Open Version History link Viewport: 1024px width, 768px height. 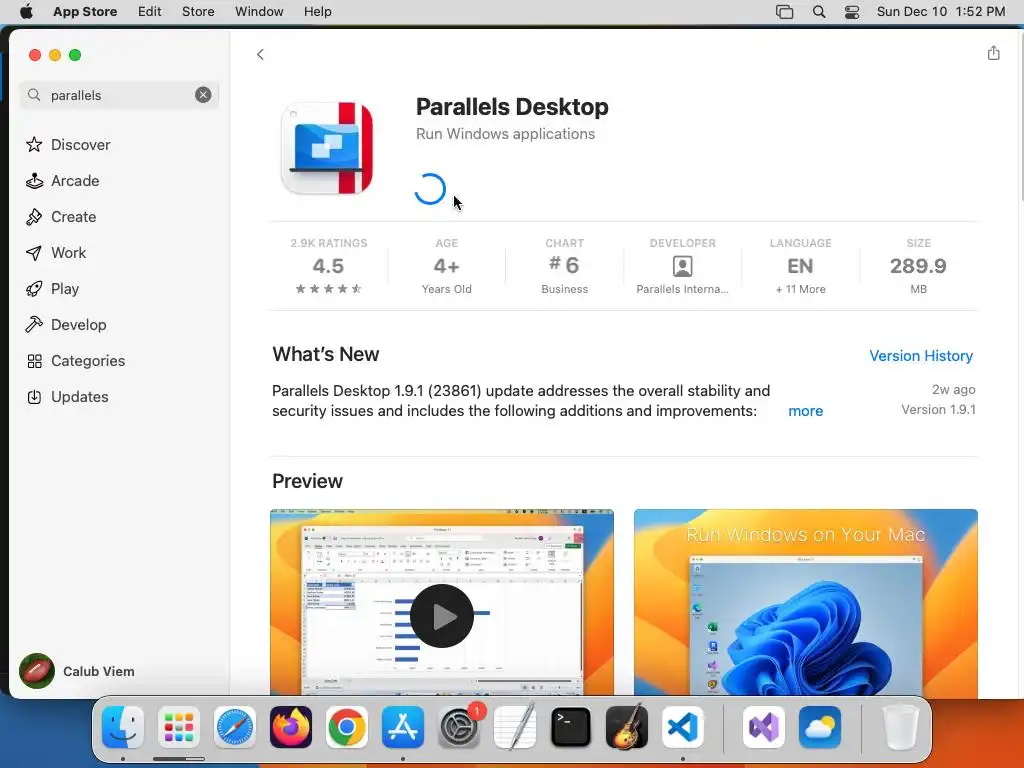(921, 356)
